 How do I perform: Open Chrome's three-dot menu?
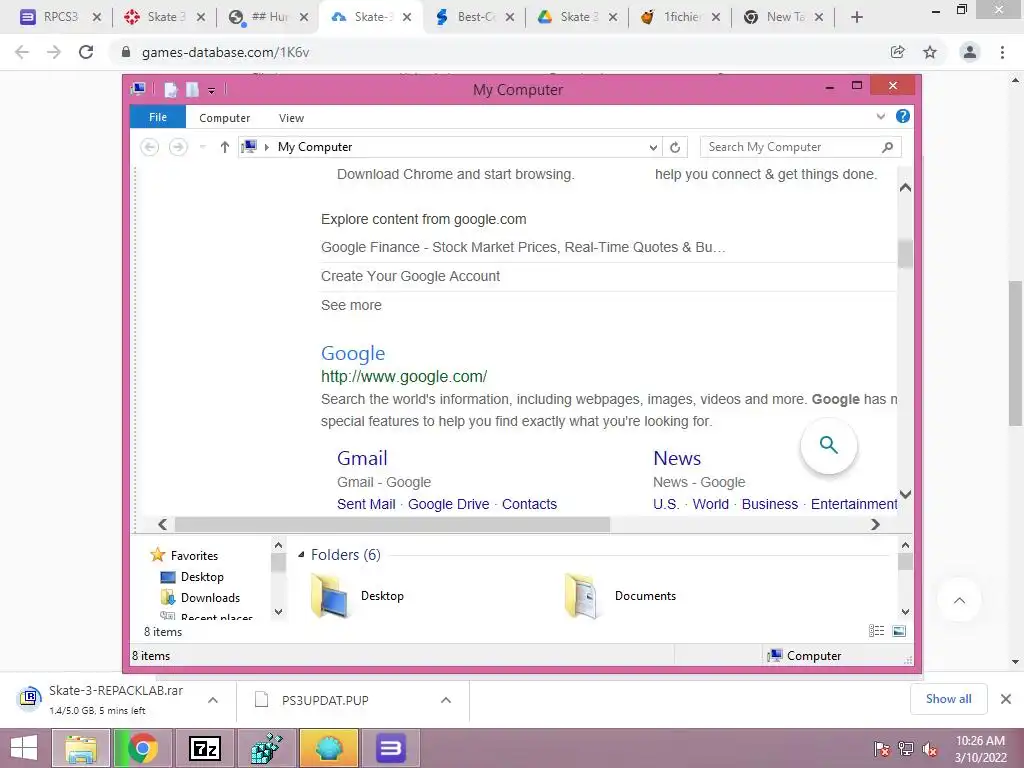(x=1002, y=52)
